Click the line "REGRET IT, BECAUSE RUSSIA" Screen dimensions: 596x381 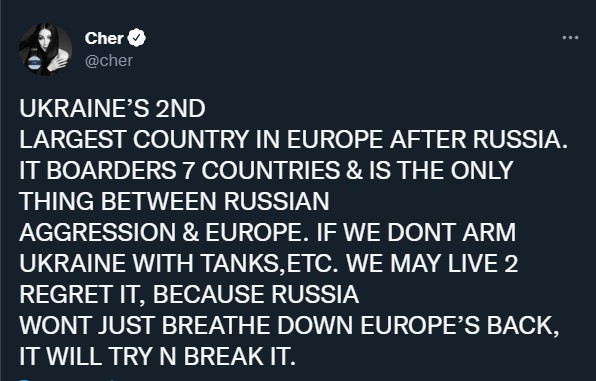pyautogui.click(x=189, y=294)
